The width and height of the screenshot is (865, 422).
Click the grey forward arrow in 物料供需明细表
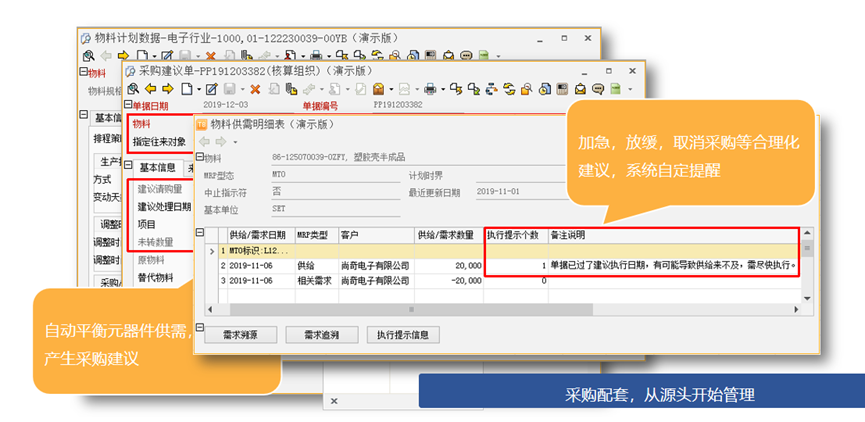[221, 142]
